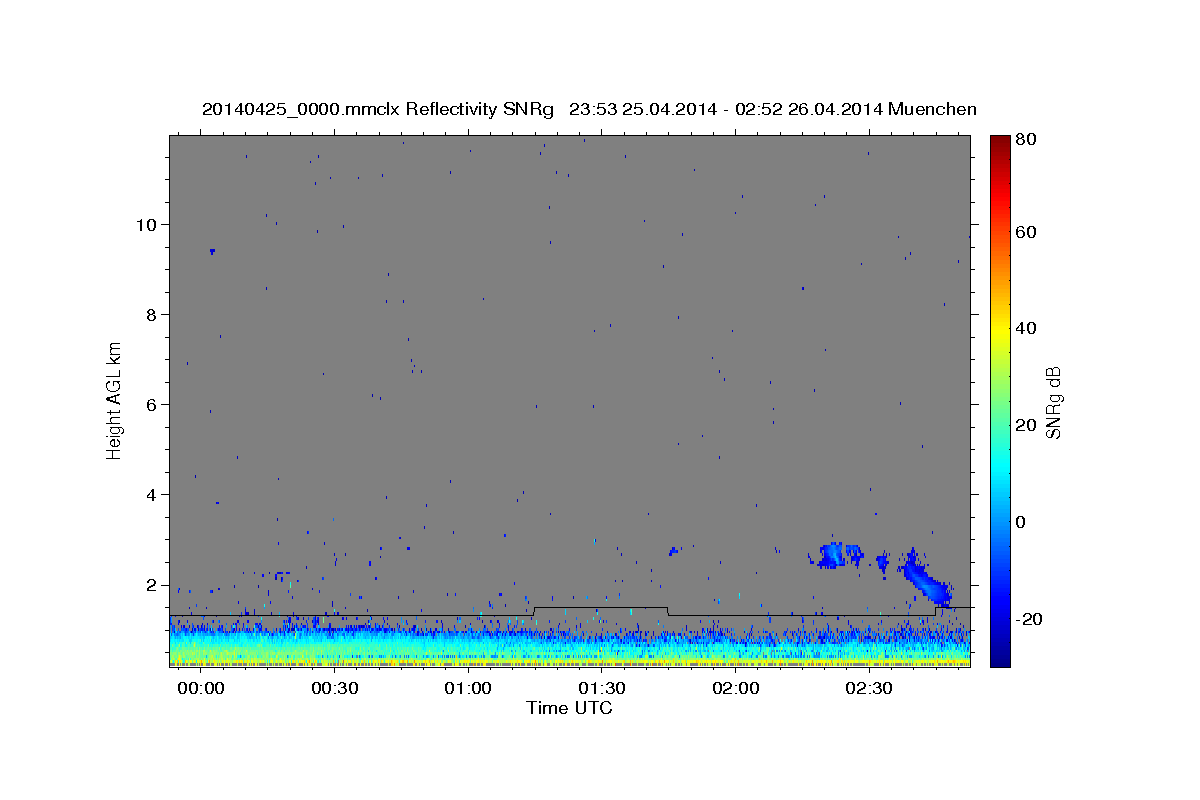The image size is (1200, 800).
Task: Select the 02:00 time tick label
Action: click(x=736, y=689)
